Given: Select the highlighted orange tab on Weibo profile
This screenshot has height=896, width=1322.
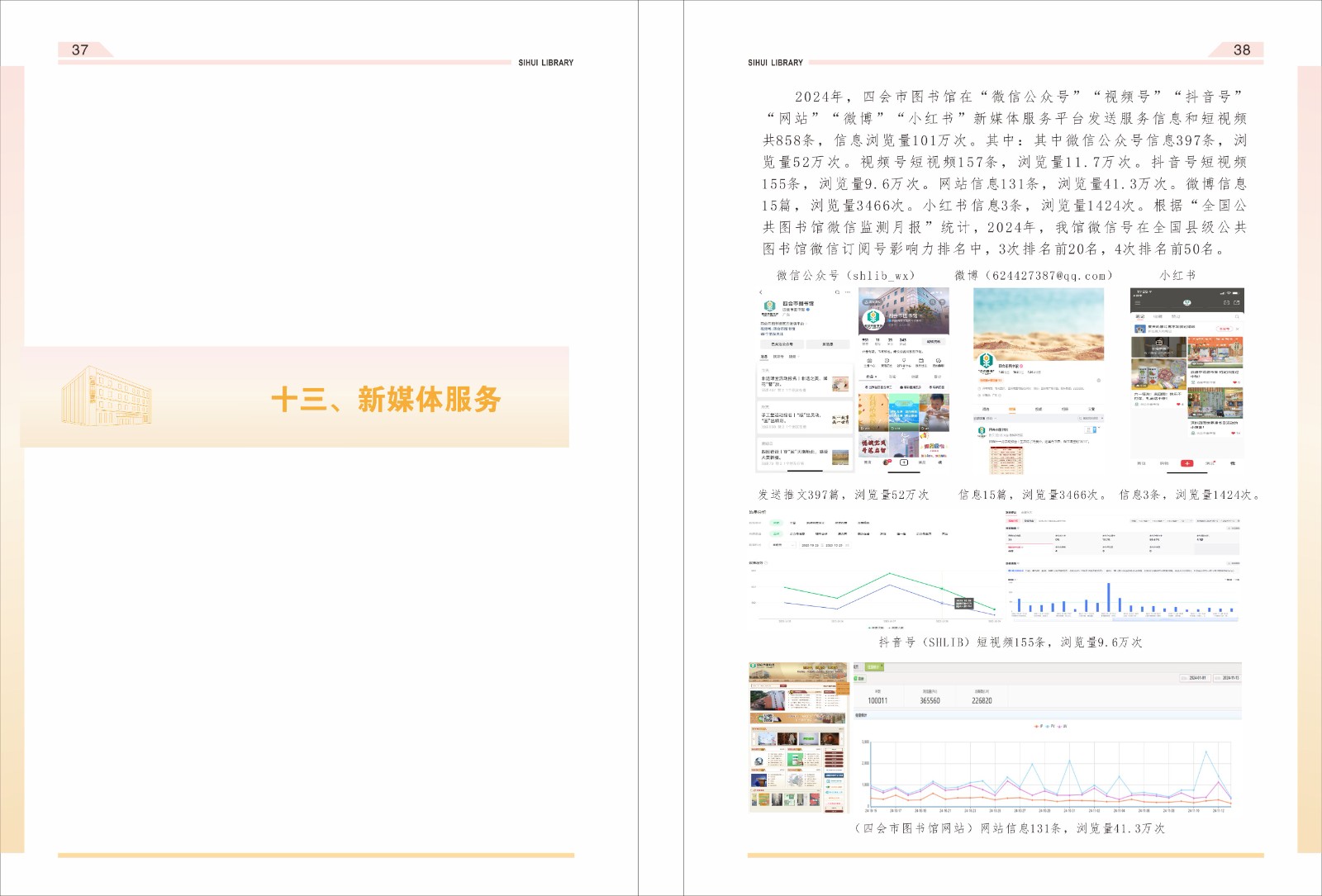Looking at the screenshot, I should pyautogui.click(x=1011, y=409).
